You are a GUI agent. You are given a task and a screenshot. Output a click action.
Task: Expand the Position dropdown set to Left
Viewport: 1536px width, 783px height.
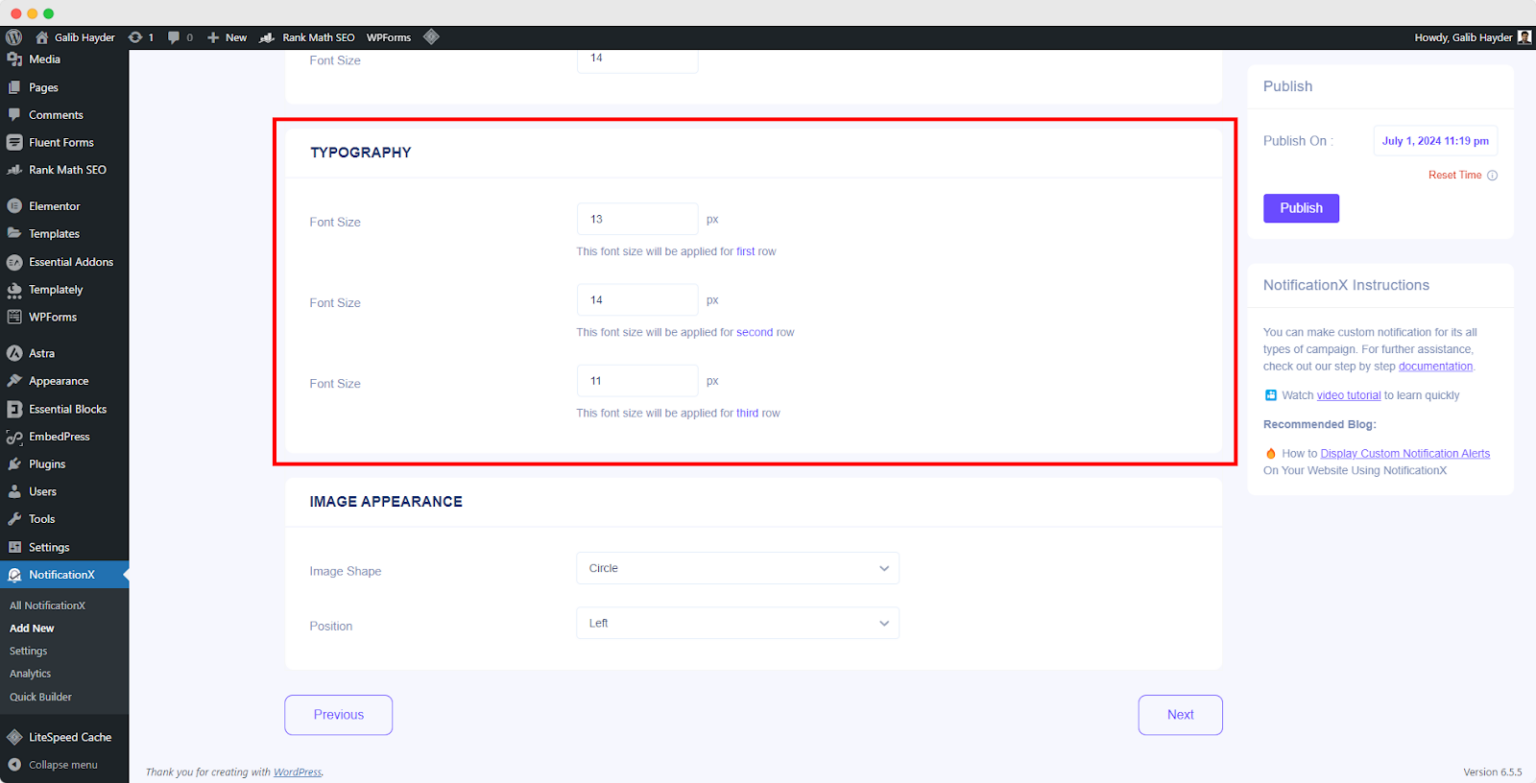tap(737, 622)
